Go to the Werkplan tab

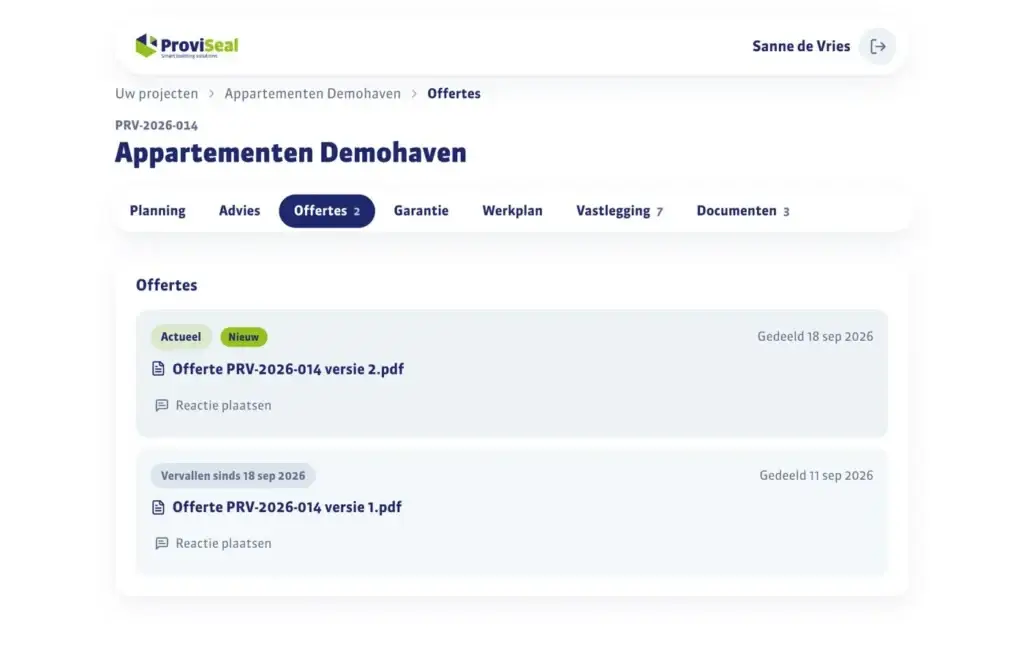(513, 211)
